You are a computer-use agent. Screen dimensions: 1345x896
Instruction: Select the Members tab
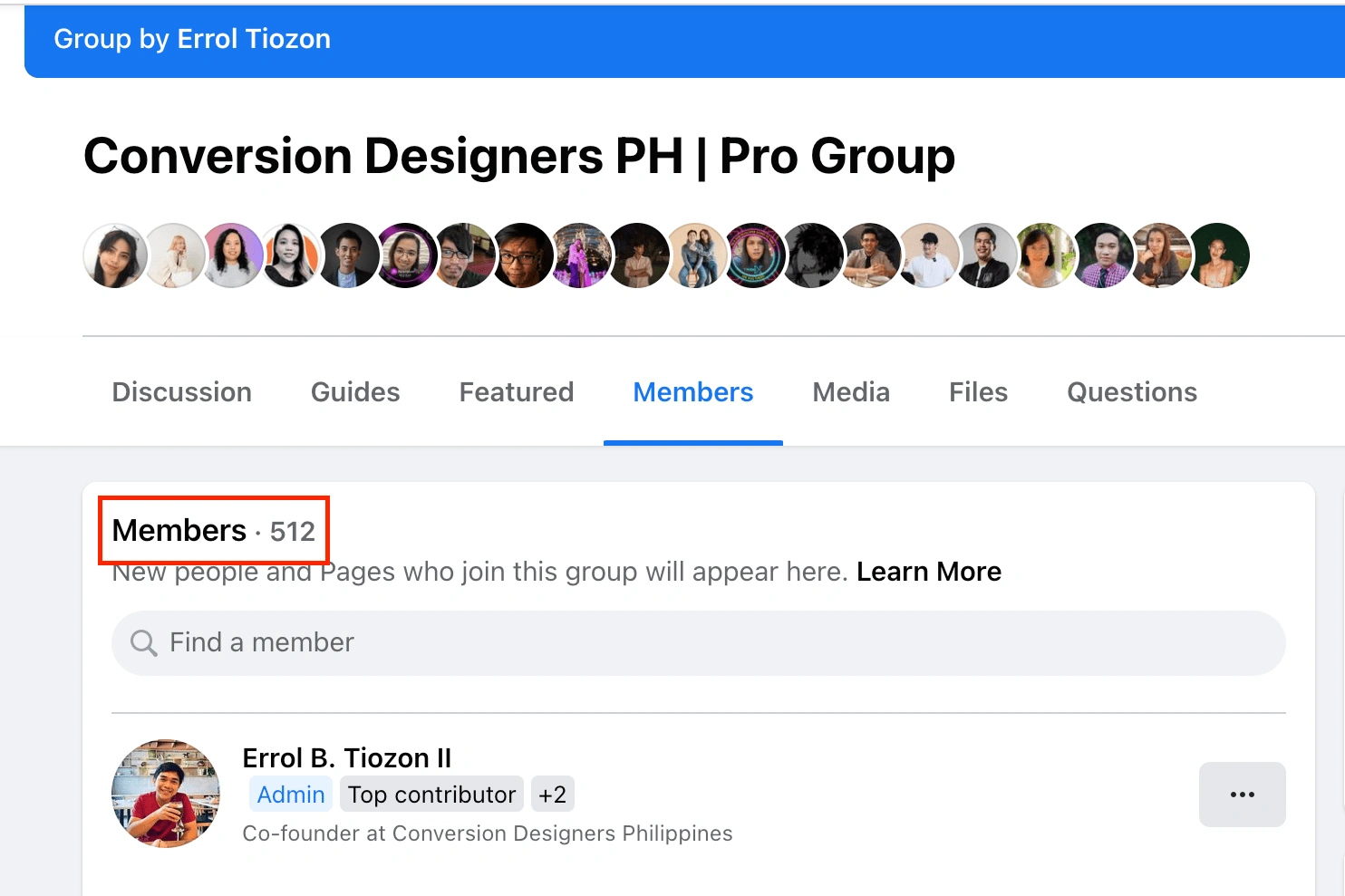[692, 392]
